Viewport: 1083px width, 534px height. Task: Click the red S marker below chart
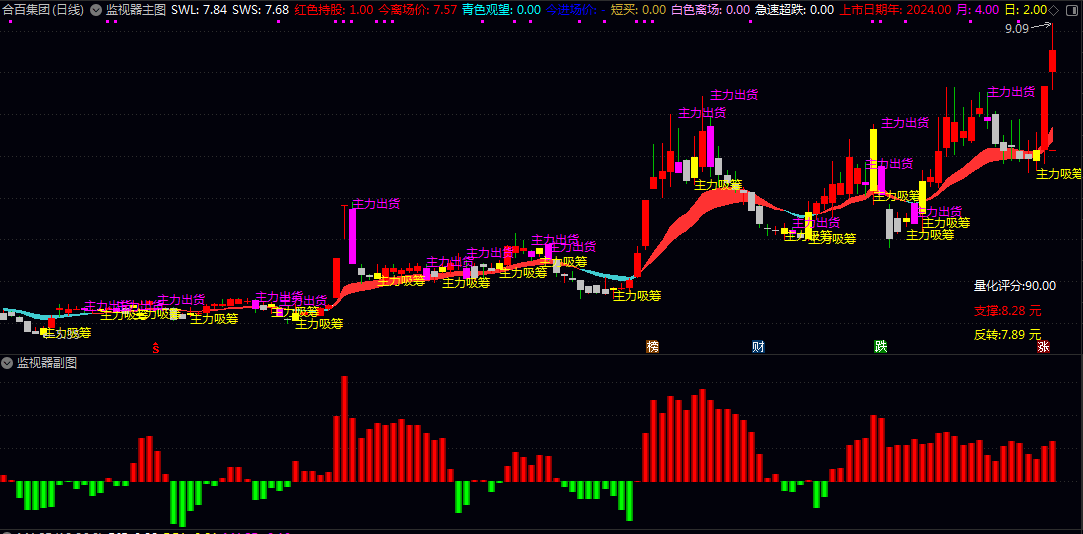tap(155, 347)
